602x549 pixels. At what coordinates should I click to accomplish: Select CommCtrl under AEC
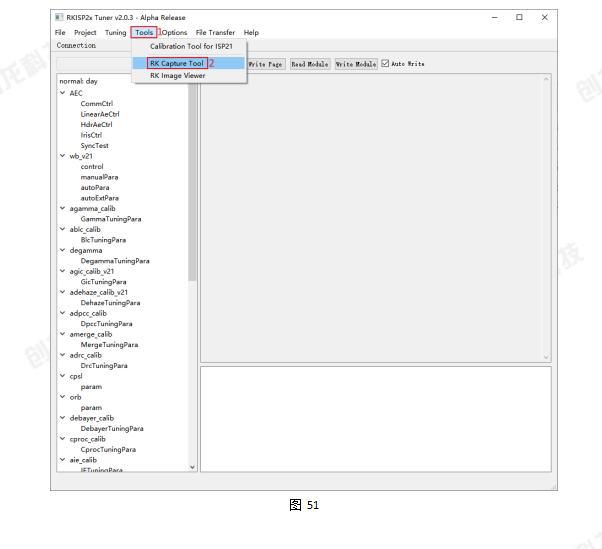[97, 104]
